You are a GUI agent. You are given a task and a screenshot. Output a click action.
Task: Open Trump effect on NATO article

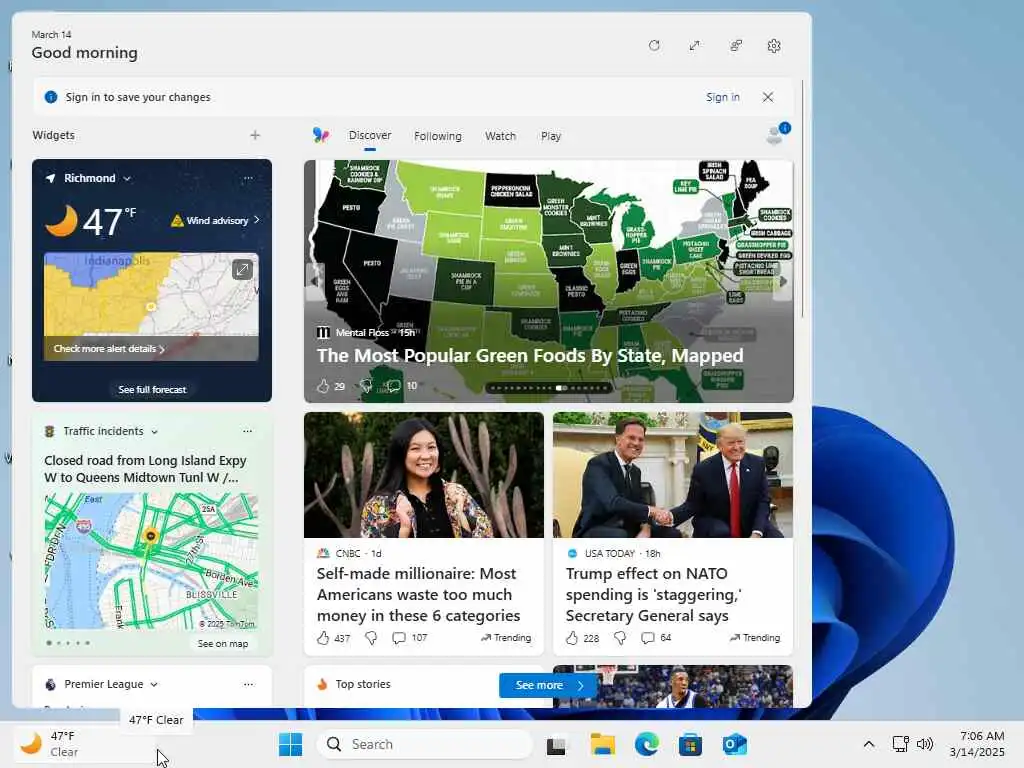pos(653,595)
